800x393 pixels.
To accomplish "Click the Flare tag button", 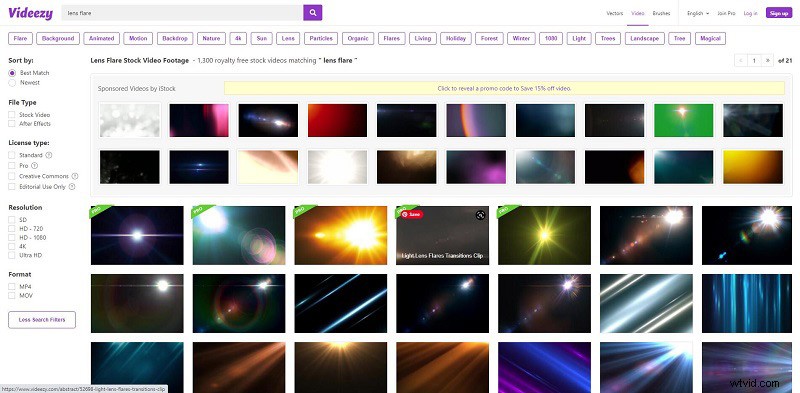I will point(20,38).
